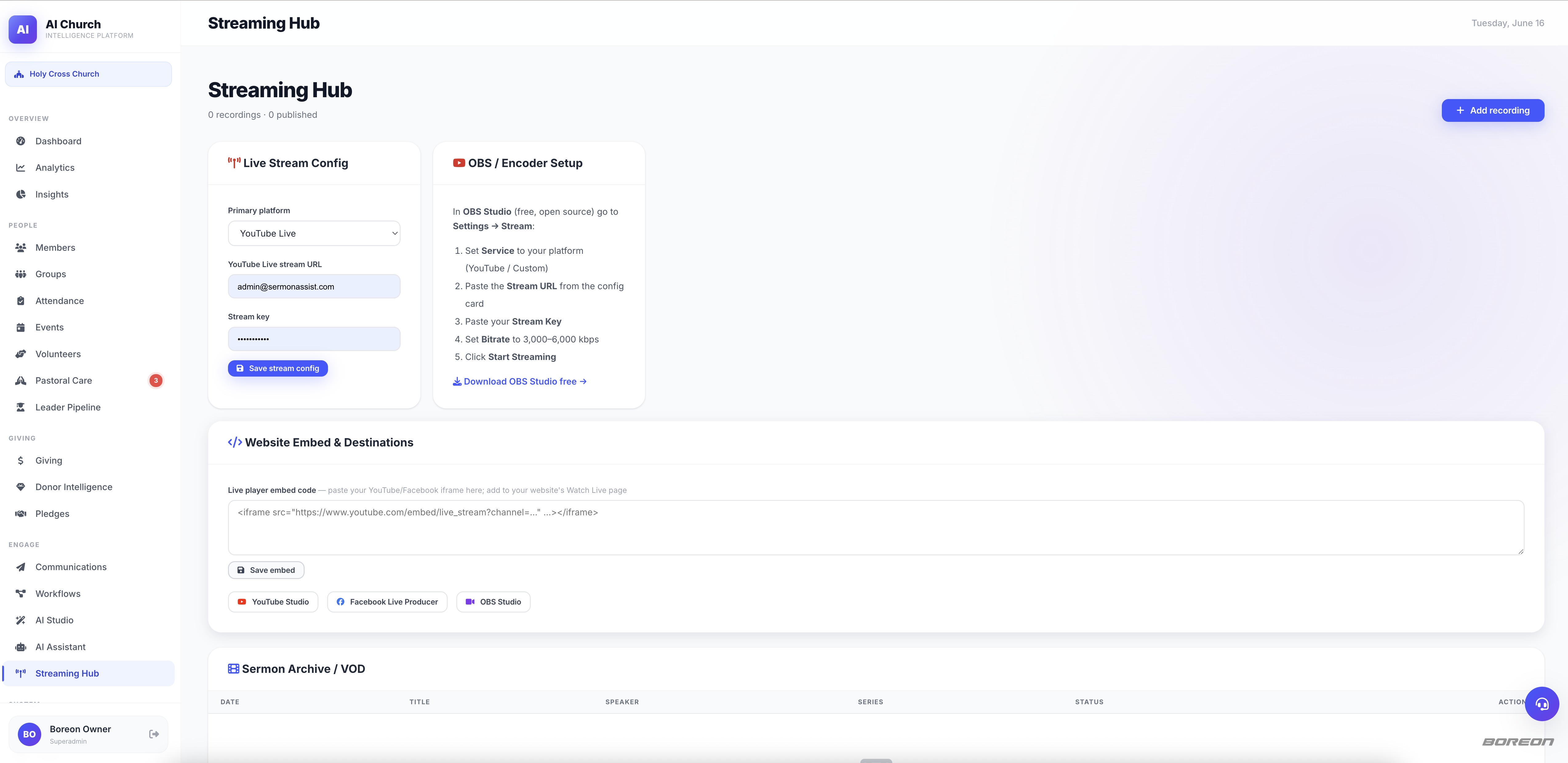Click the AI Assistant robot icon
The height and width of the screenshot is (763, 1568).
click(x=21, y=647)
